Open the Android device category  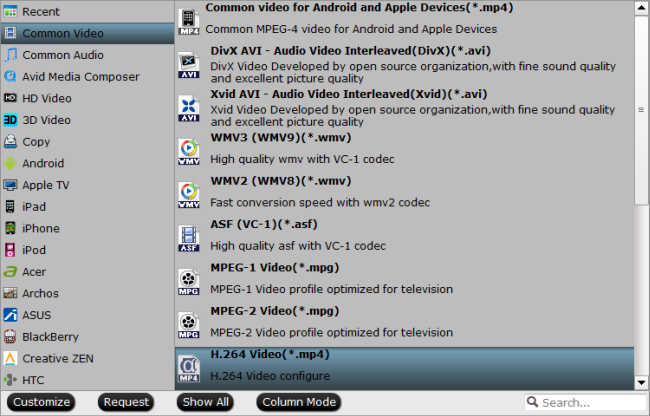pos(87,163)
